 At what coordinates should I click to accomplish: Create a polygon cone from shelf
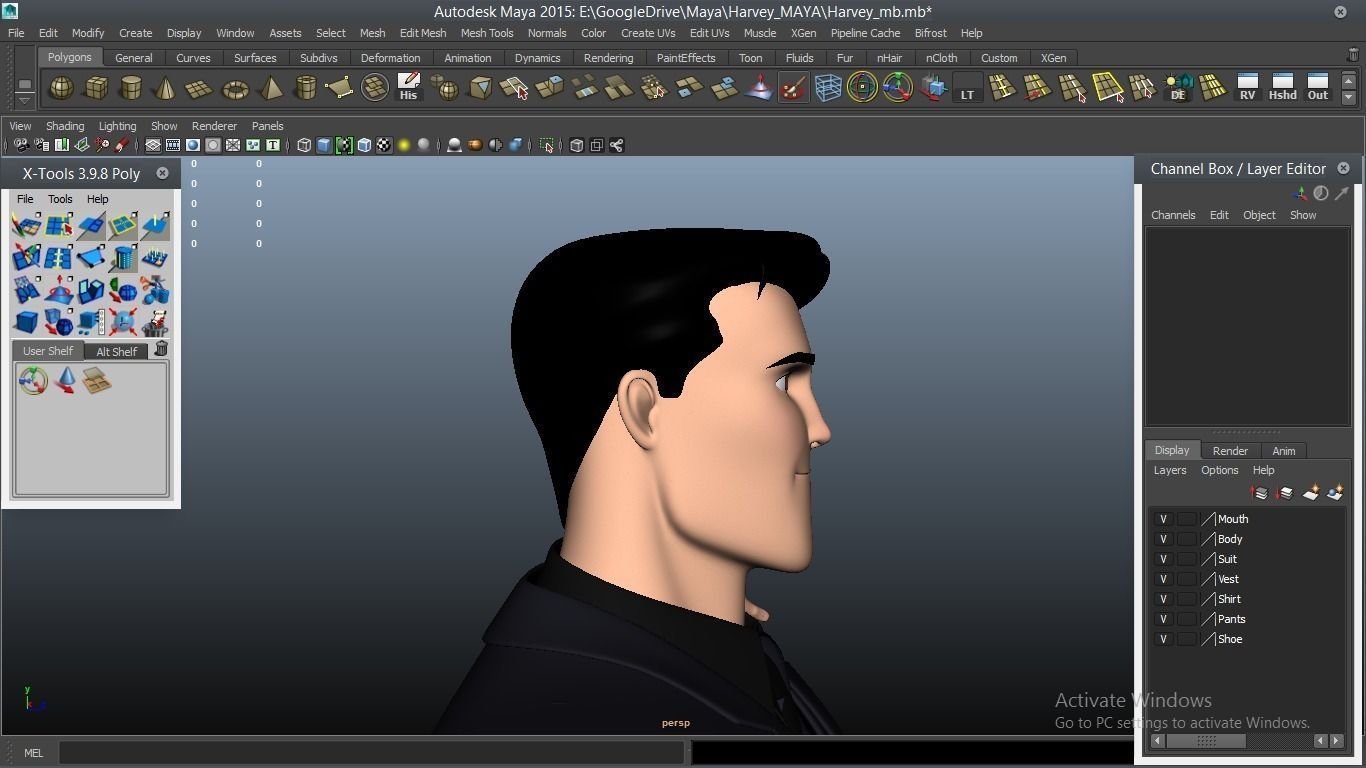coord(165,88)
